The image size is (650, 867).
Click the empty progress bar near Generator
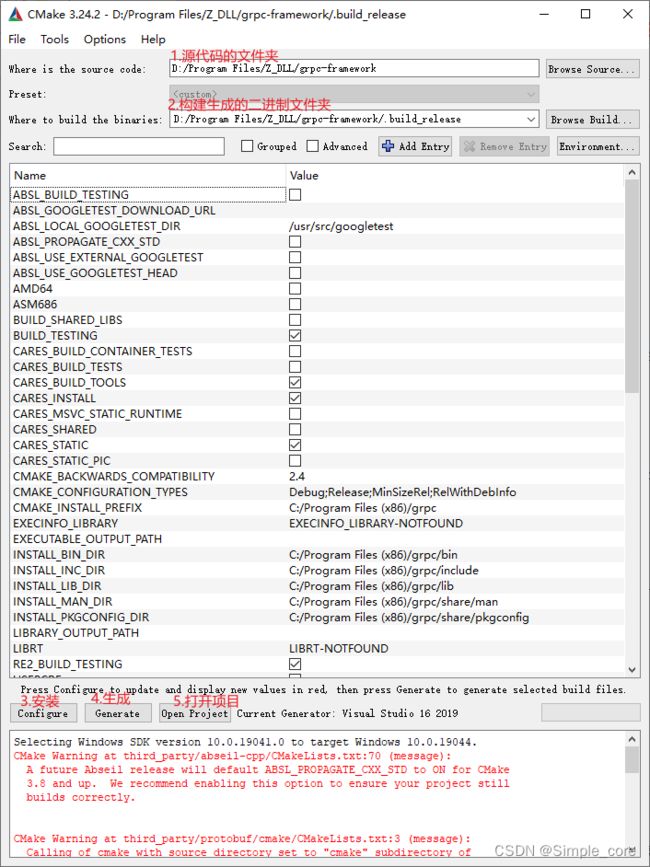click(x=591, y=713)
